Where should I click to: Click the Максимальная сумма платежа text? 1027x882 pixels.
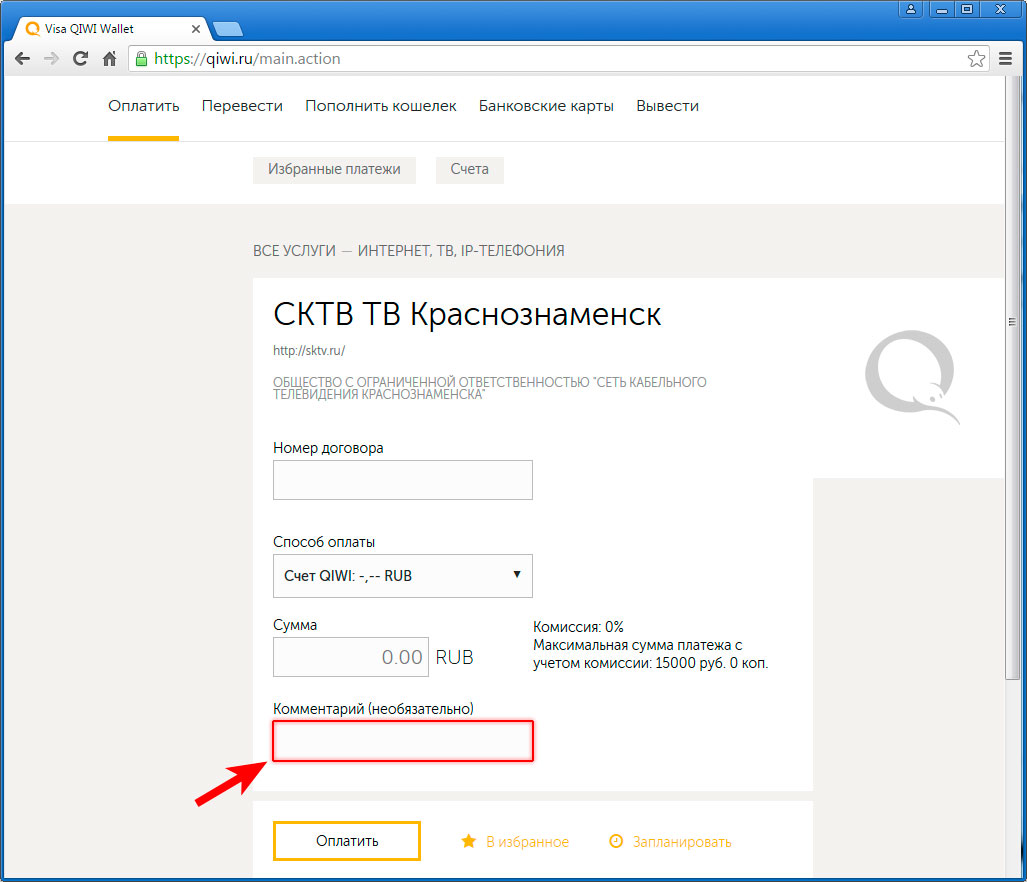pyautogui.click(x=650, y=654)
